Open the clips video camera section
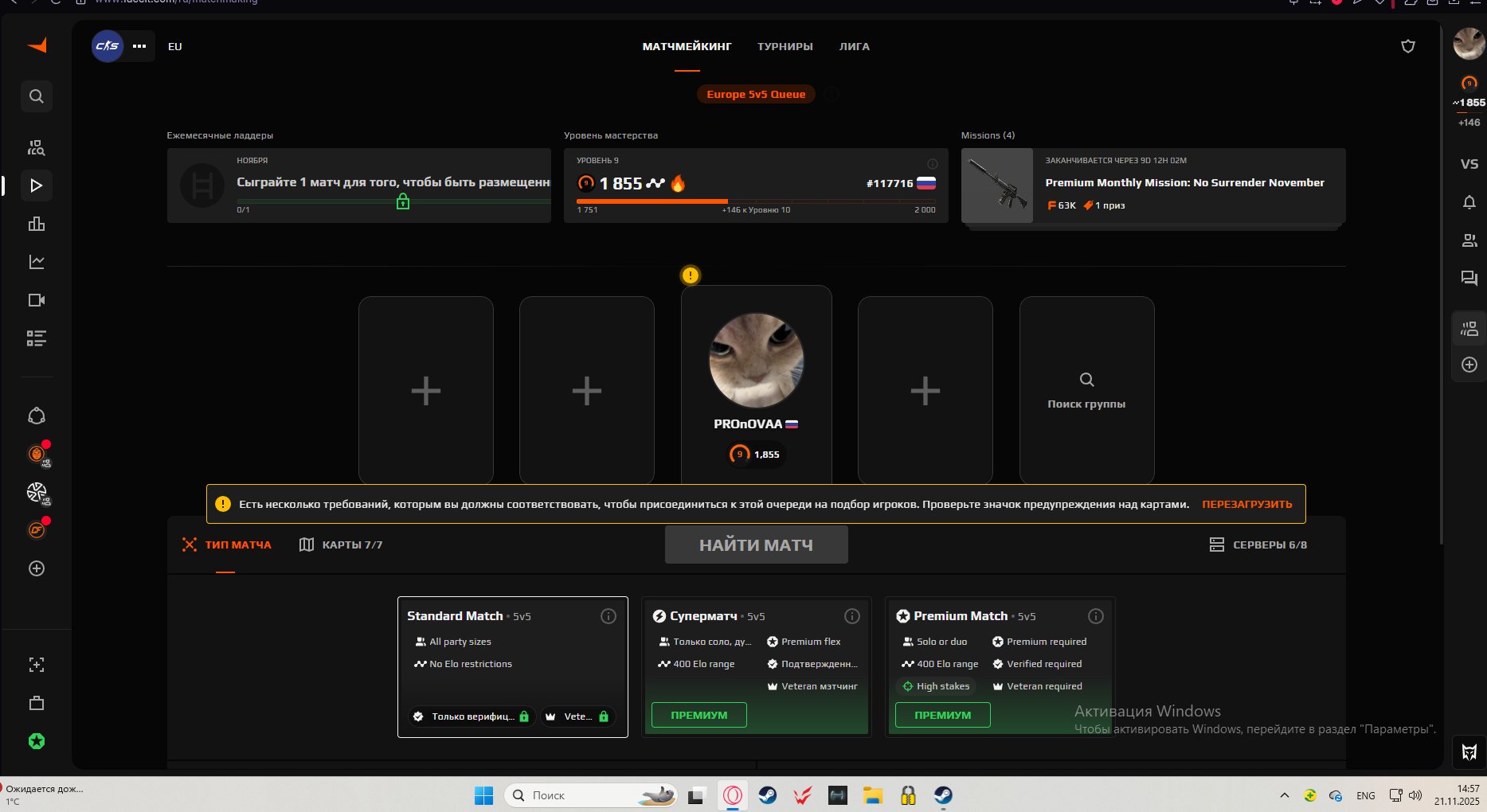Screen dimensions: 1487x812 tap(37, 300)
